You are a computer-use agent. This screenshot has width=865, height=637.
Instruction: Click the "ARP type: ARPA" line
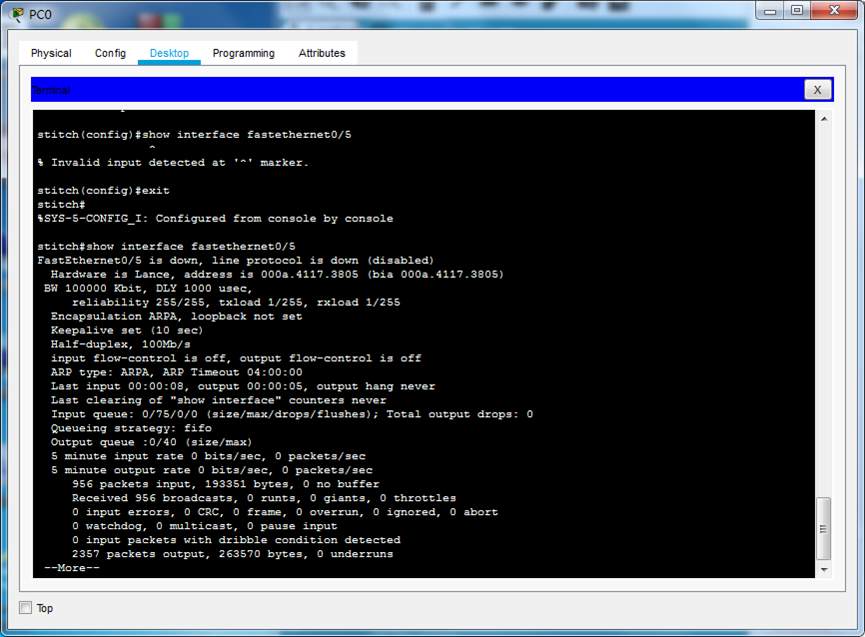177,372
